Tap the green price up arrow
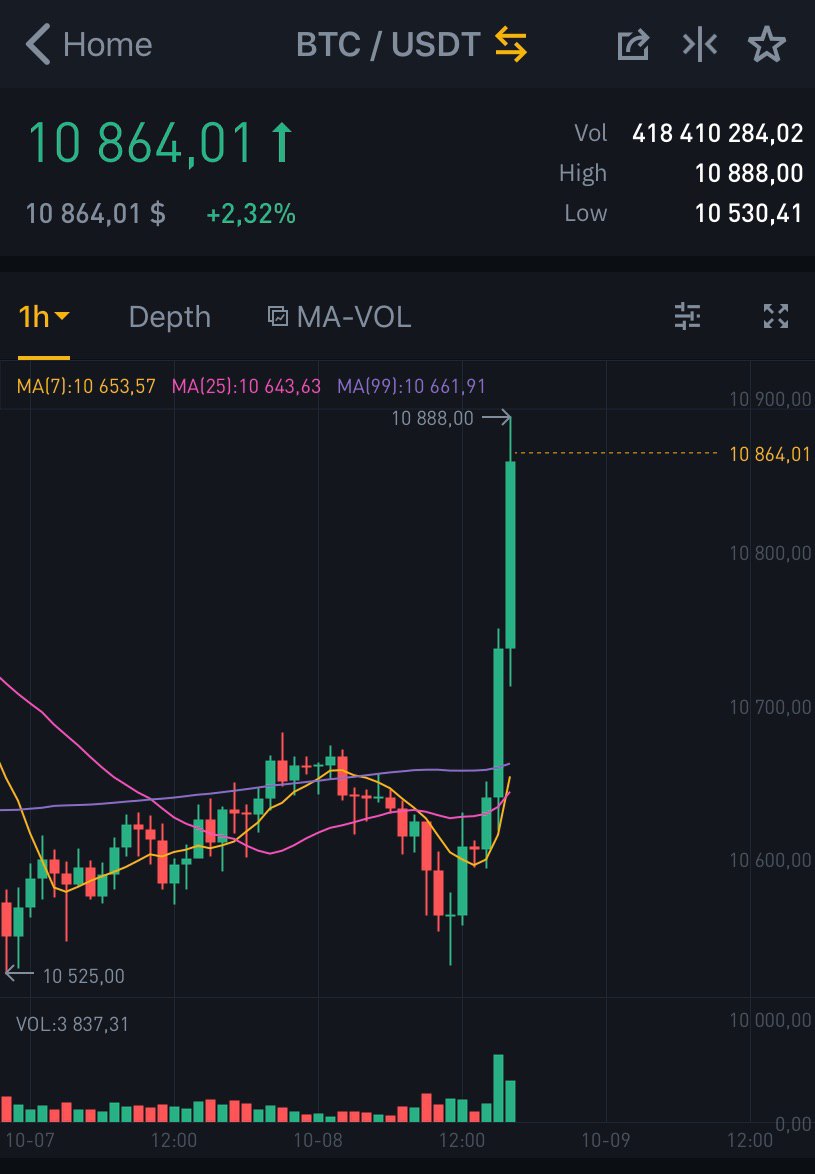This screenshot has width=815, height=1174. pos(282,143)
